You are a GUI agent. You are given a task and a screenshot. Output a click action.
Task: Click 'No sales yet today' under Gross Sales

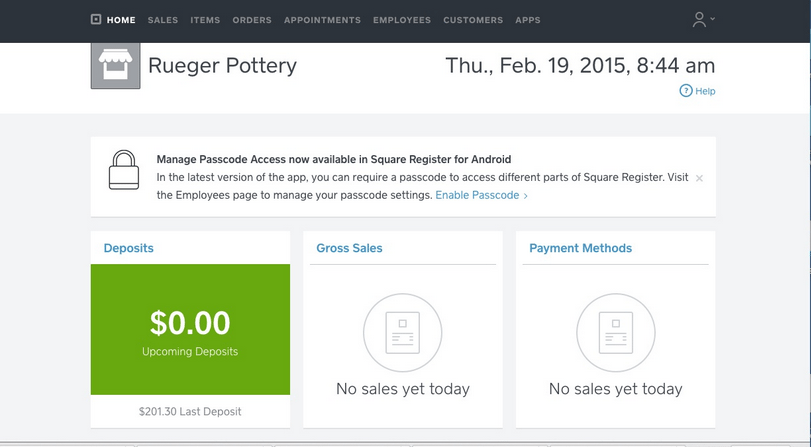[403, 389]
